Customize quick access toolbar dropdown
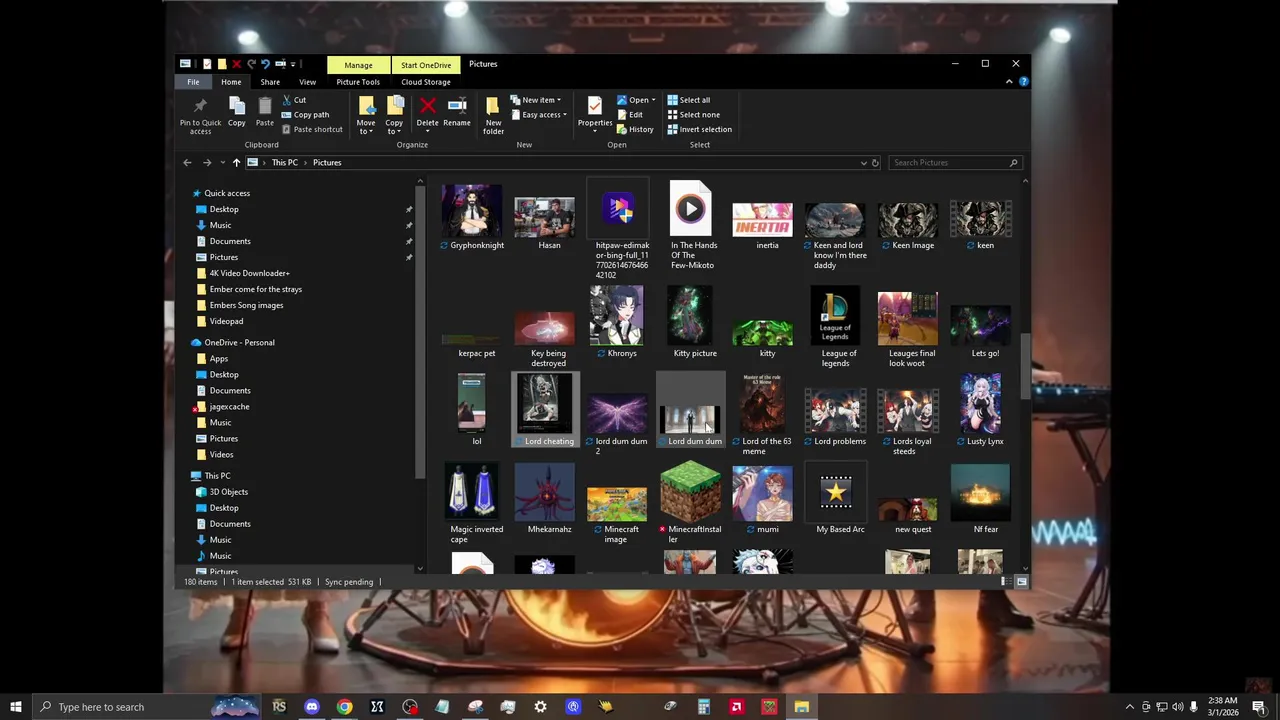1280x720 pixels. 293,64
